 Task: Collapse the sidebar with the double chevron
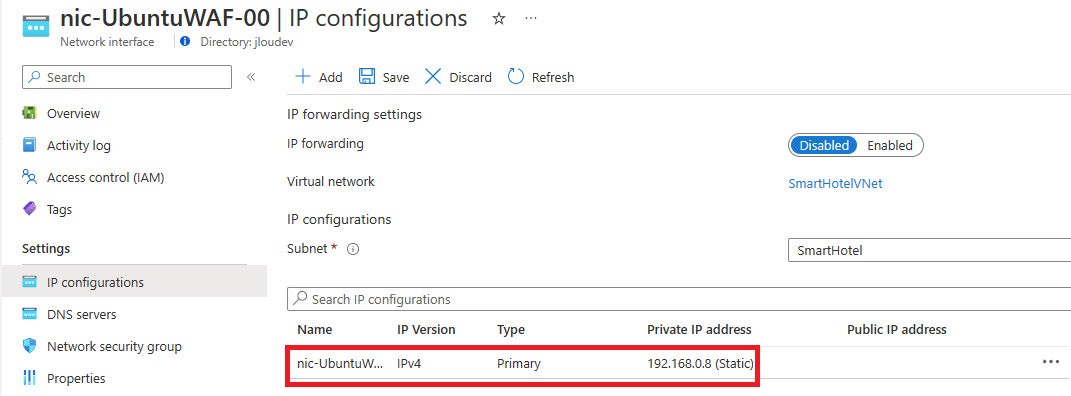251,77
